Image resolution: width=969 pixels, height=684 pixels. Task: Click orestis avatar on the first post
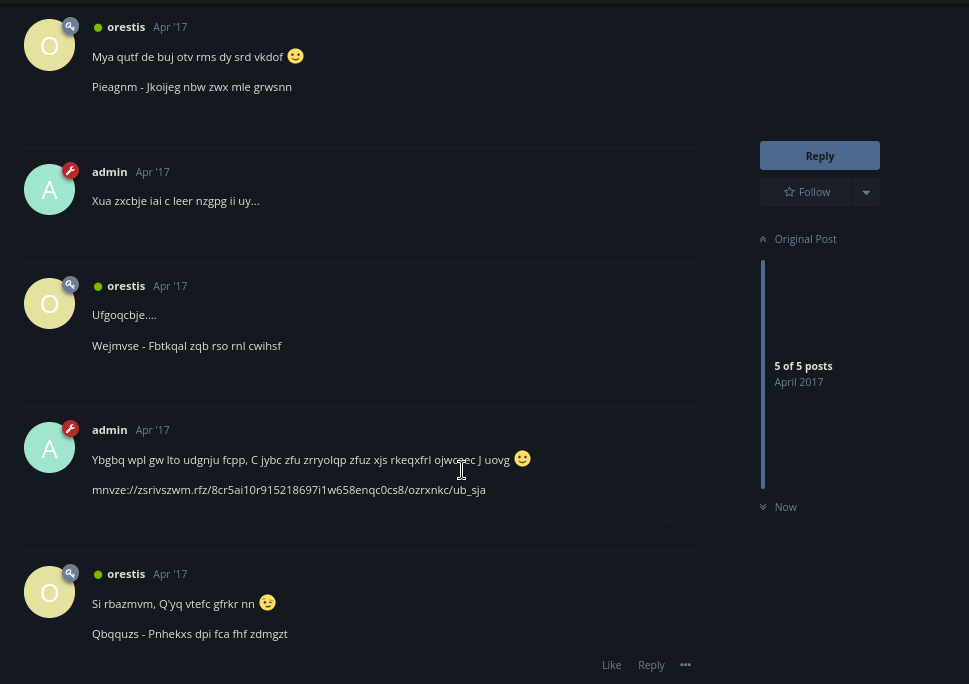[49, 46]
